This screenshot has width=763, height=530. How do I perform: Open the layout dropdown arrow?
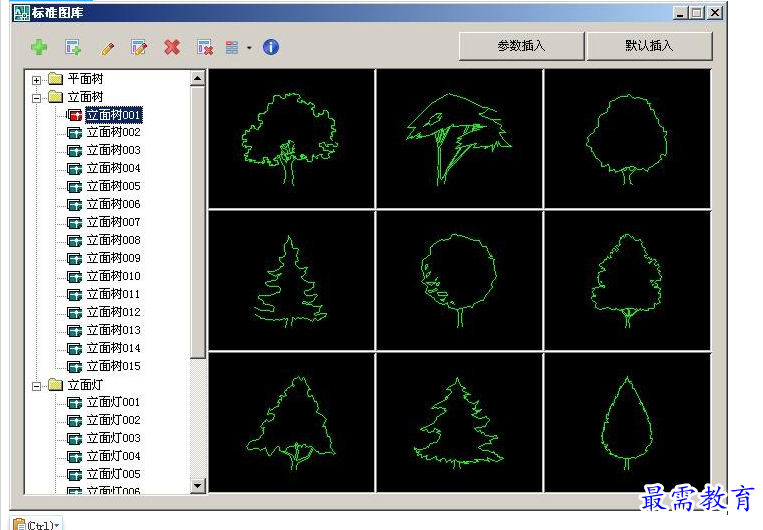point(249,48)
